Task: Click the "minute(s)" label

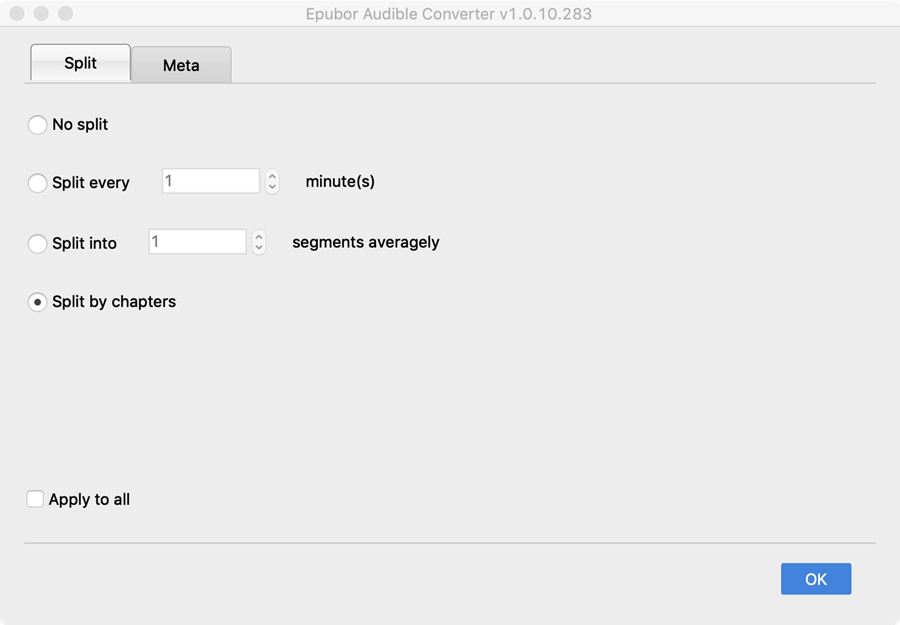Action: coord(340,181)
